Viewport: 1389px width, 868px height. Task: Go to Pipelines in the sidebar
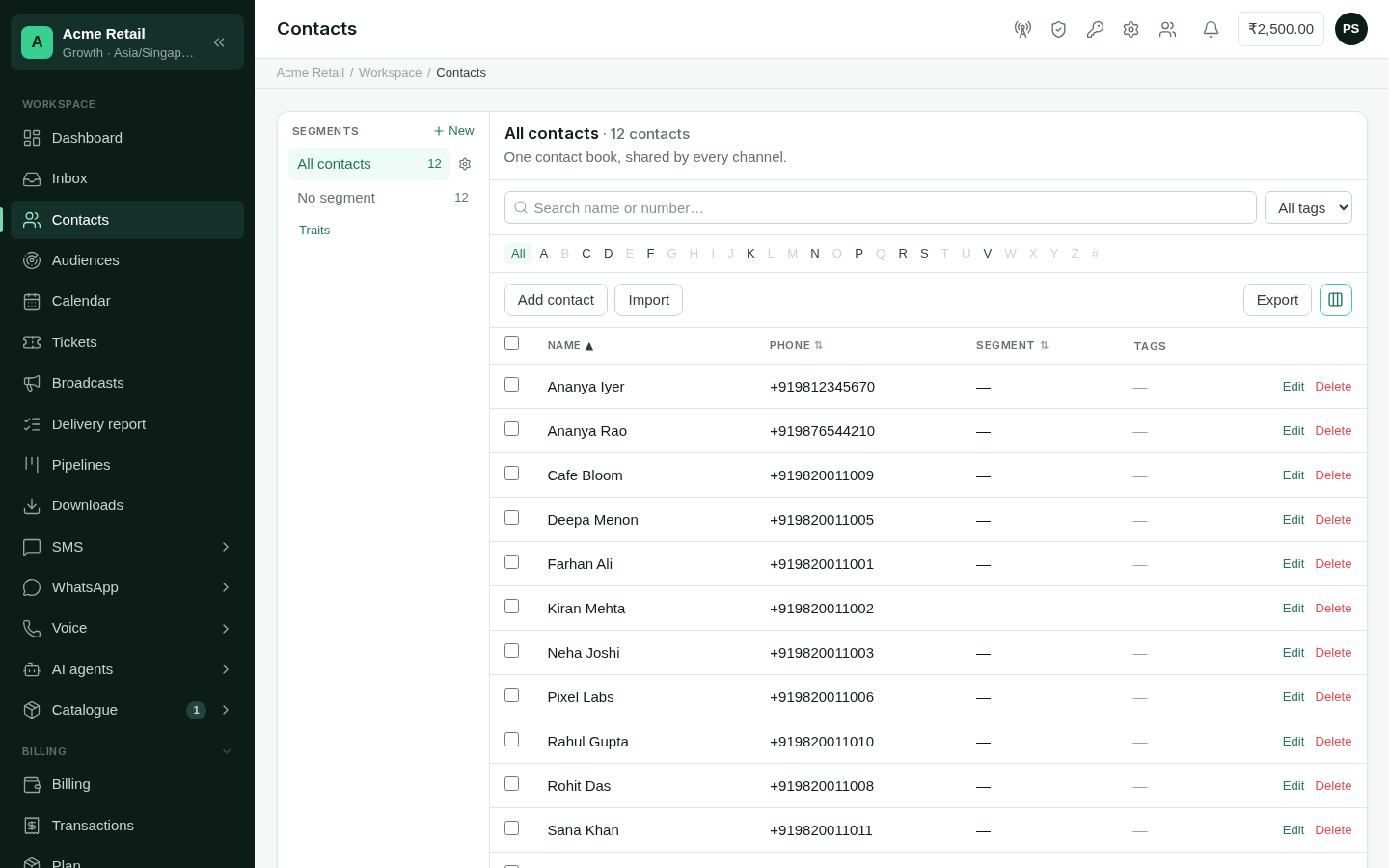pos(127,465)
